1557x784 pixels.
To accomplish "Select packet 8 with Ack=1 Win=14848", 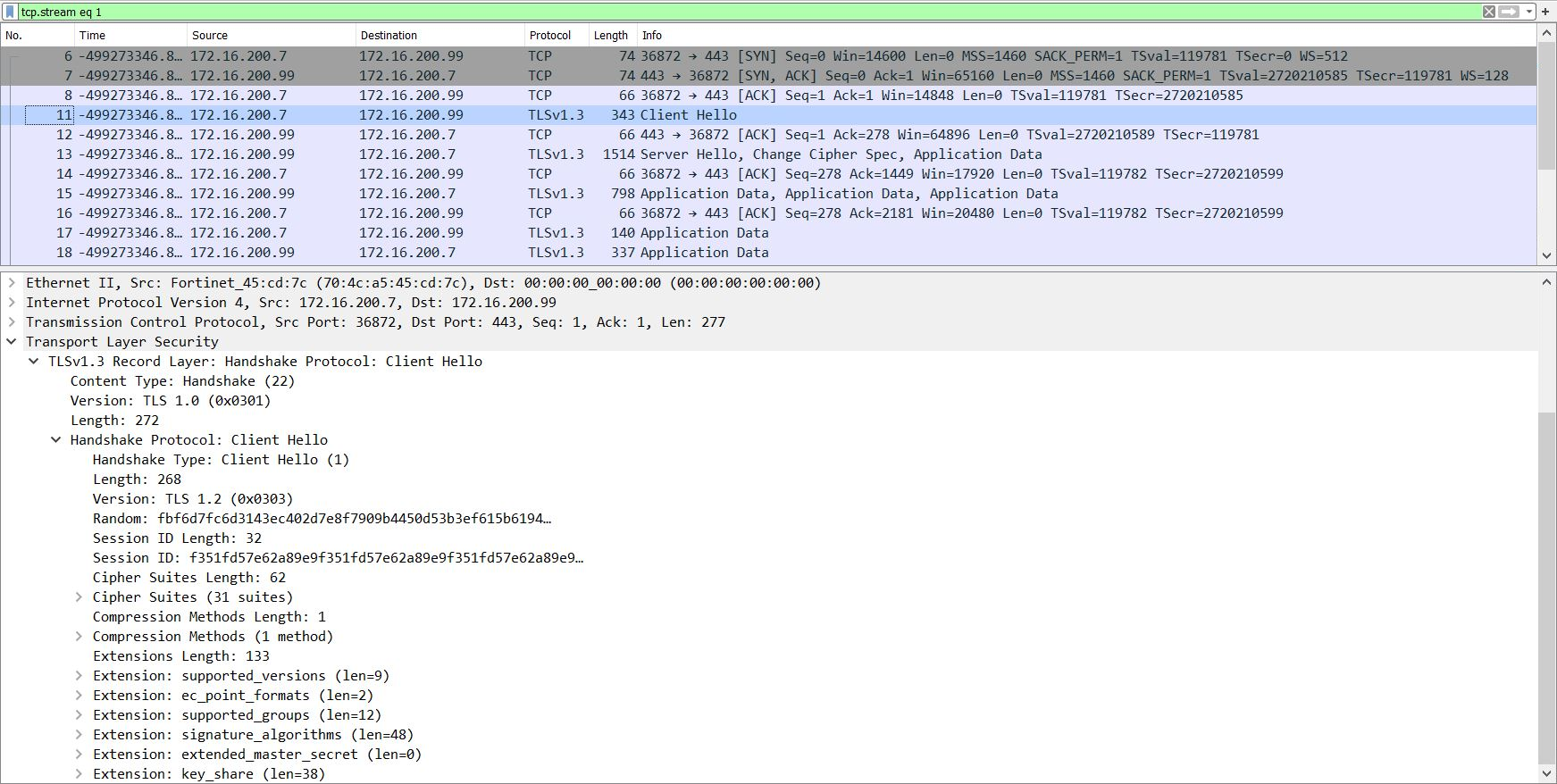I will 768,96.
